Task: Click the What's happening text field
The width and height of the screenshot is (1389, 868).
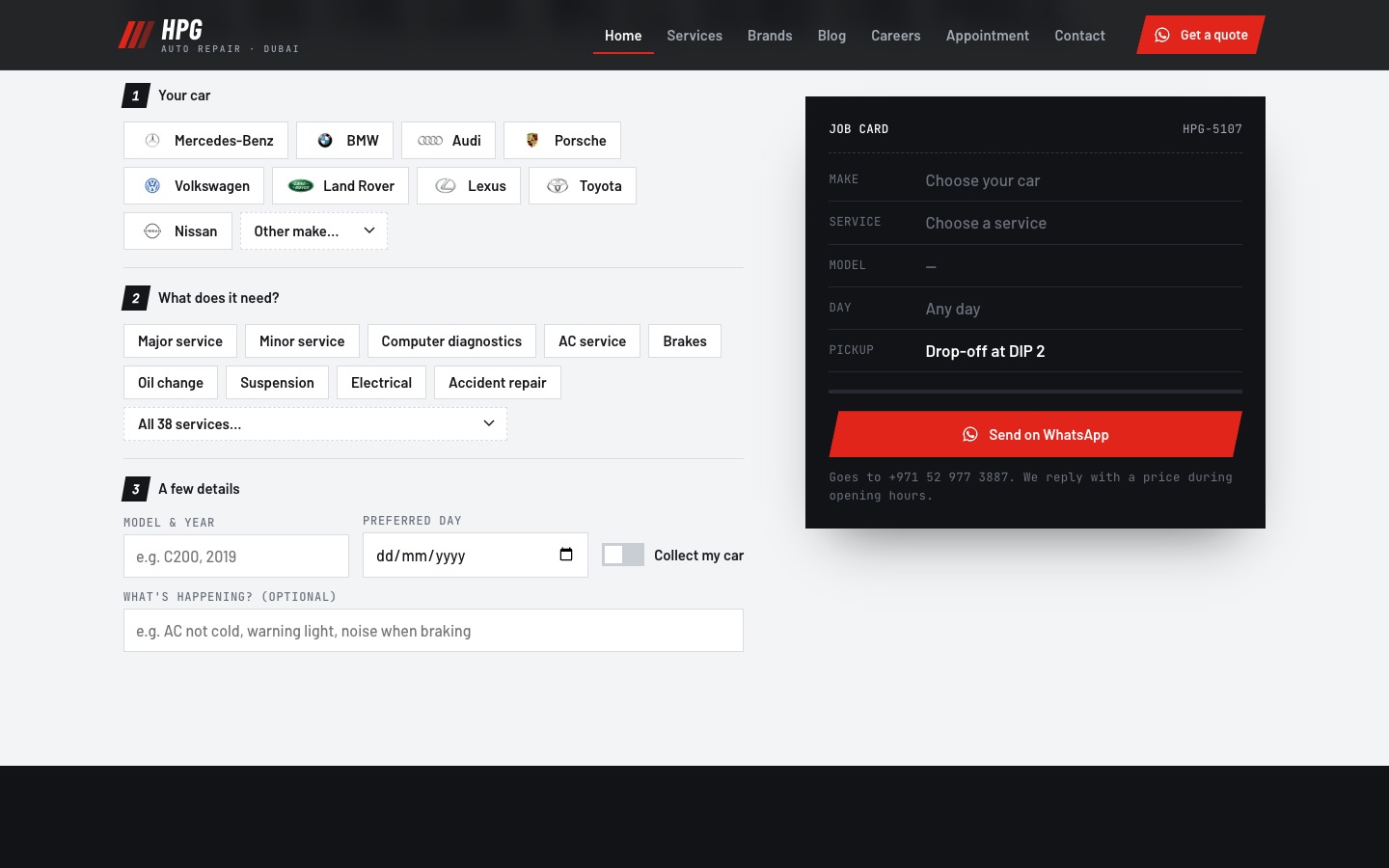Action: point(433,631)
